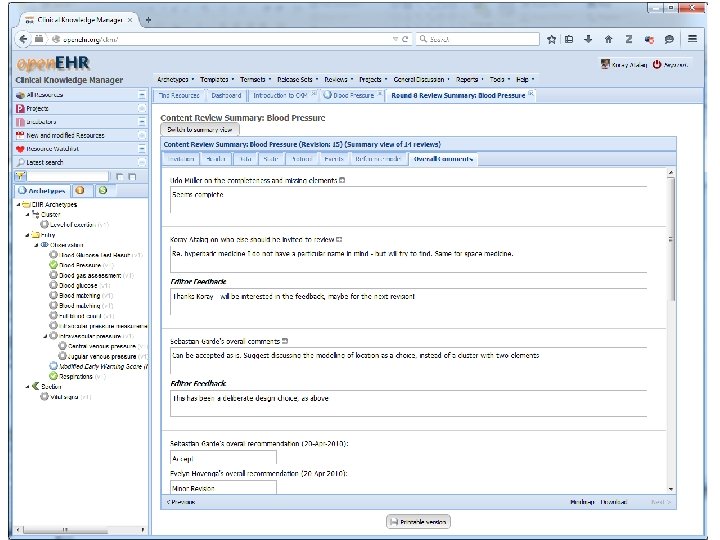Collapse the Observation tree node
This screenshot has width=720, height=540.
(36, 245)
